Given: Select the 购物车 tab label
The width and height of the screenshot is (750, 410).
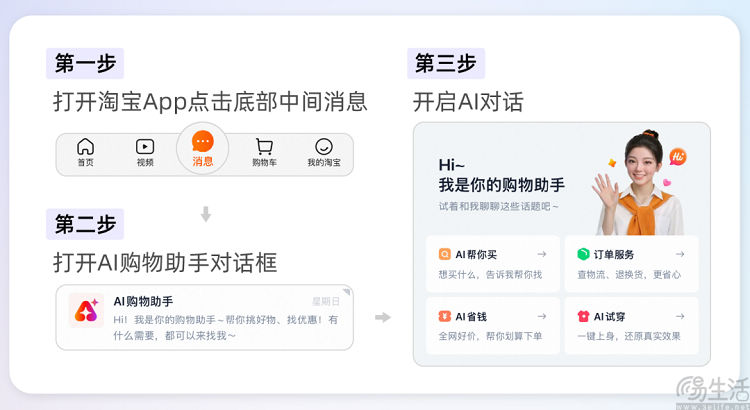Looking at the screenshot, I should pos(264,163).
